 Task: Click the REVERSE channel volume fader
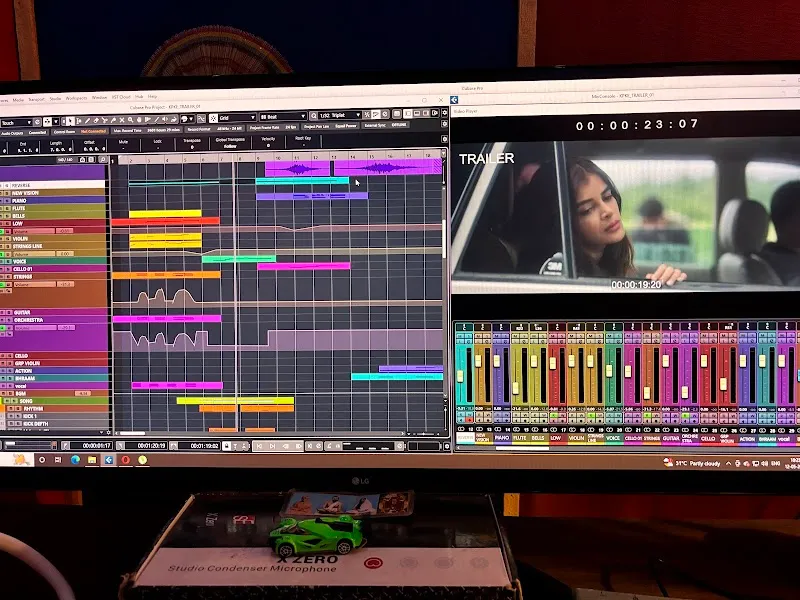[460, 376]
